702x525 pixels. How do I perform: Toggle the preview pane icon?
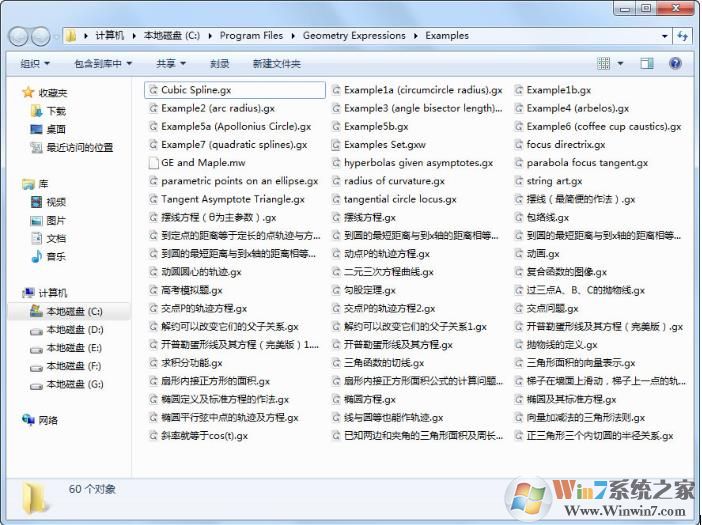pyautogui.click(x=646, y=64)
